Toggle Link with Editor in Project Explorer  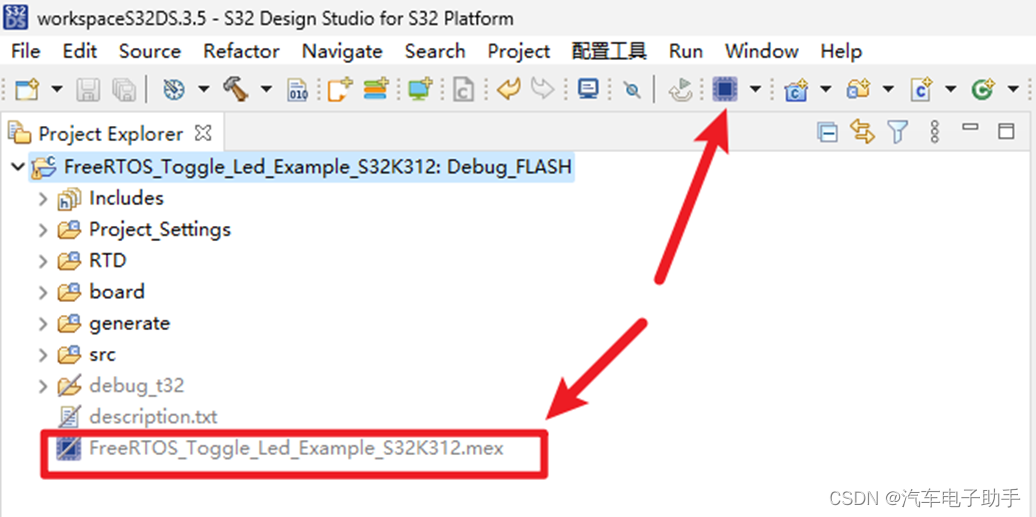(862, 132)
